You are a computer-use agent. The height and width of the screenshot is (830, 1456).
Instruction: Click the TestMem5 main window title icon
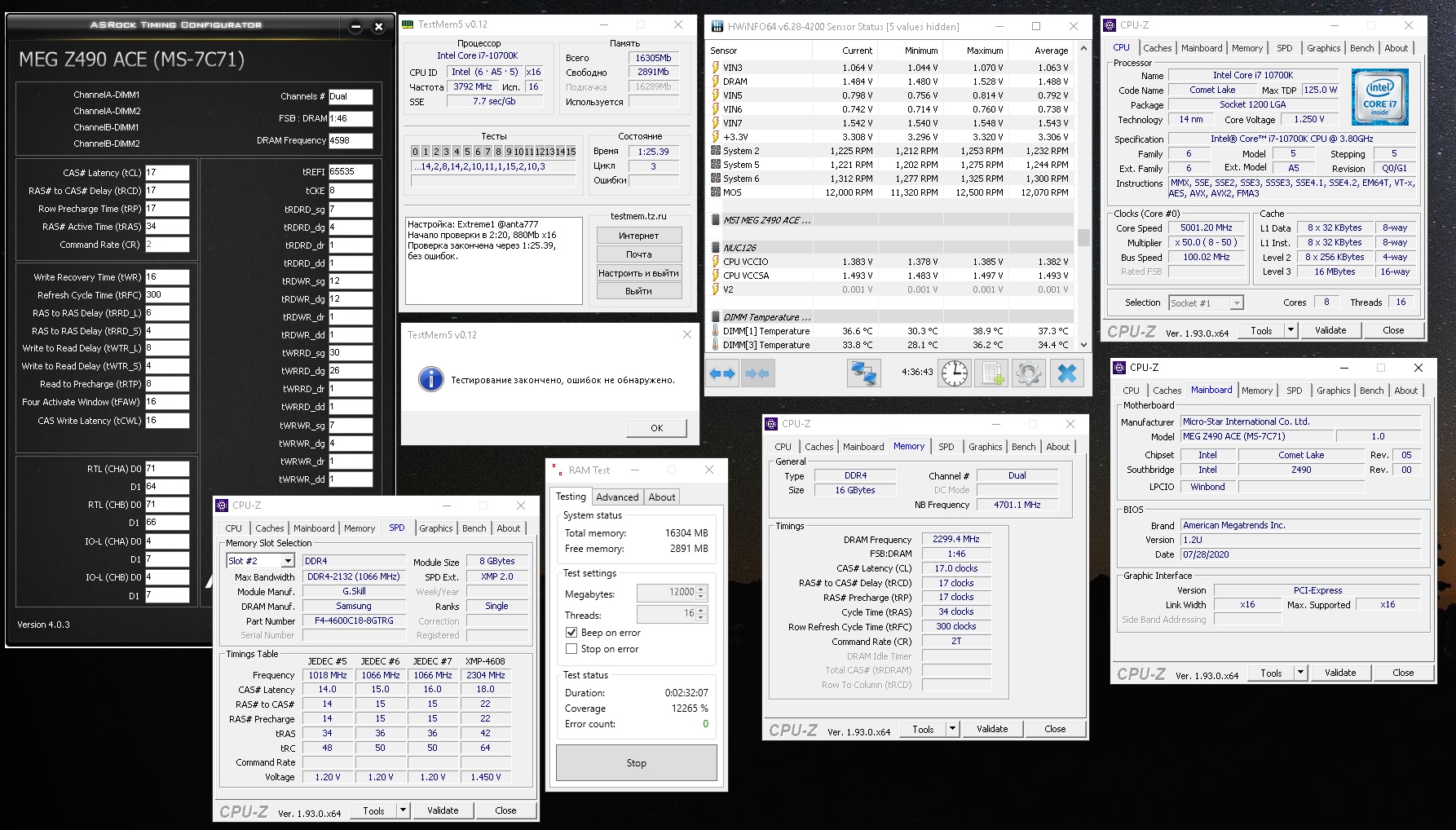[408, 24]
